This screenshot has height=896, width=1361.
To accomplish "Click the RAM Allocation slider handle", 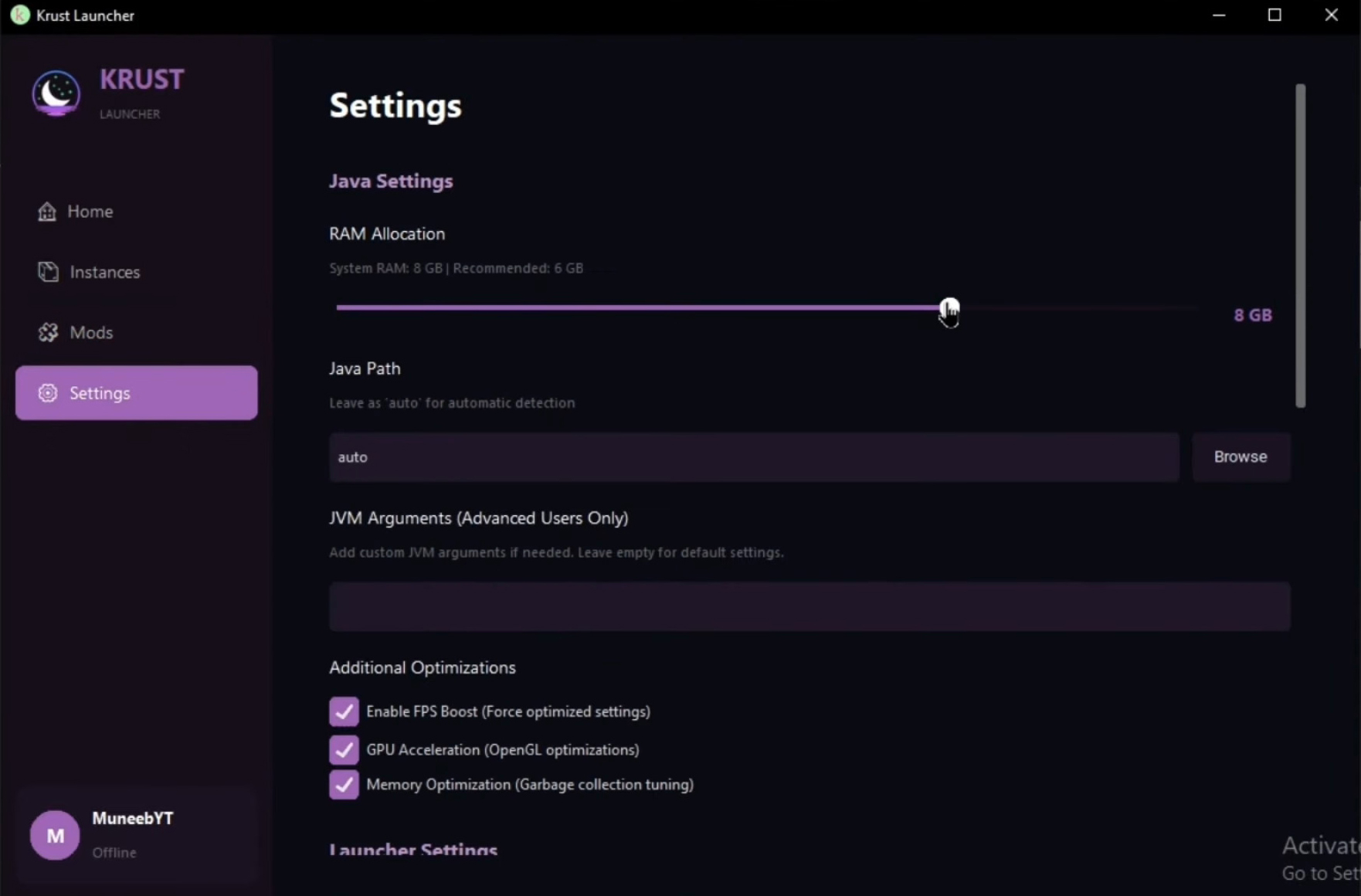I will (x=949, y=307).
